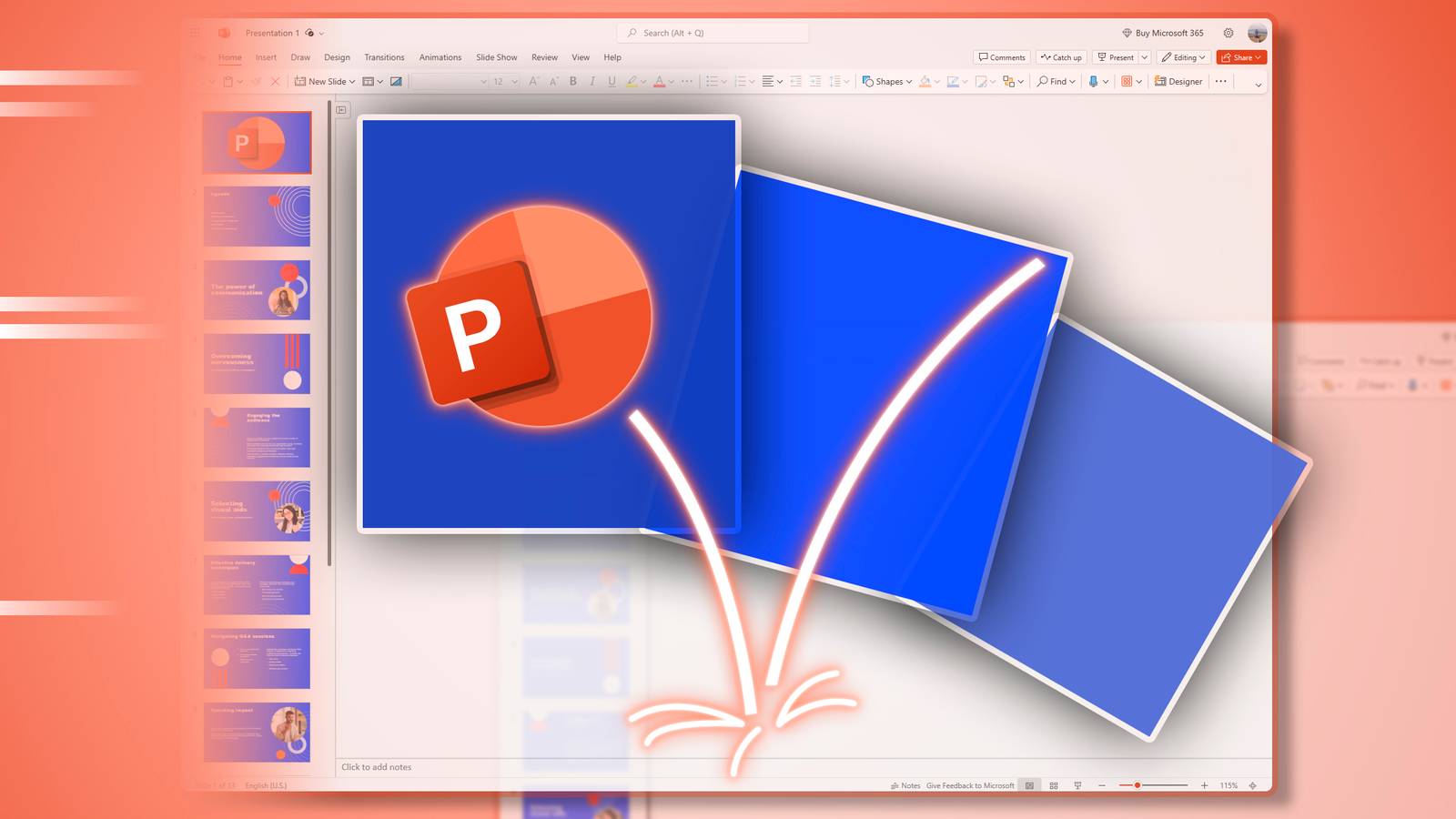
Task: Zoom out with the minus icon
Action: tap(1102, 785)
